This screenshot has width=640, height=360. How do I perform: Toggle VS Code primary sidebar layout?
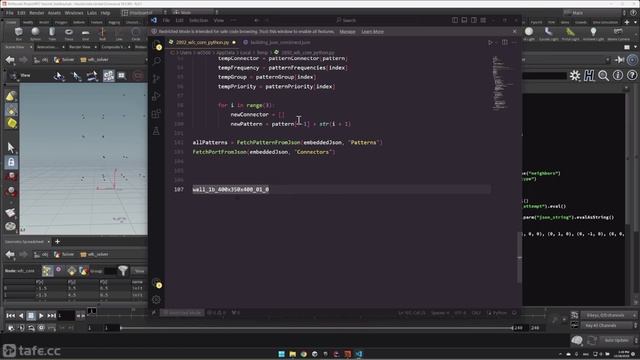coord(455,20)
